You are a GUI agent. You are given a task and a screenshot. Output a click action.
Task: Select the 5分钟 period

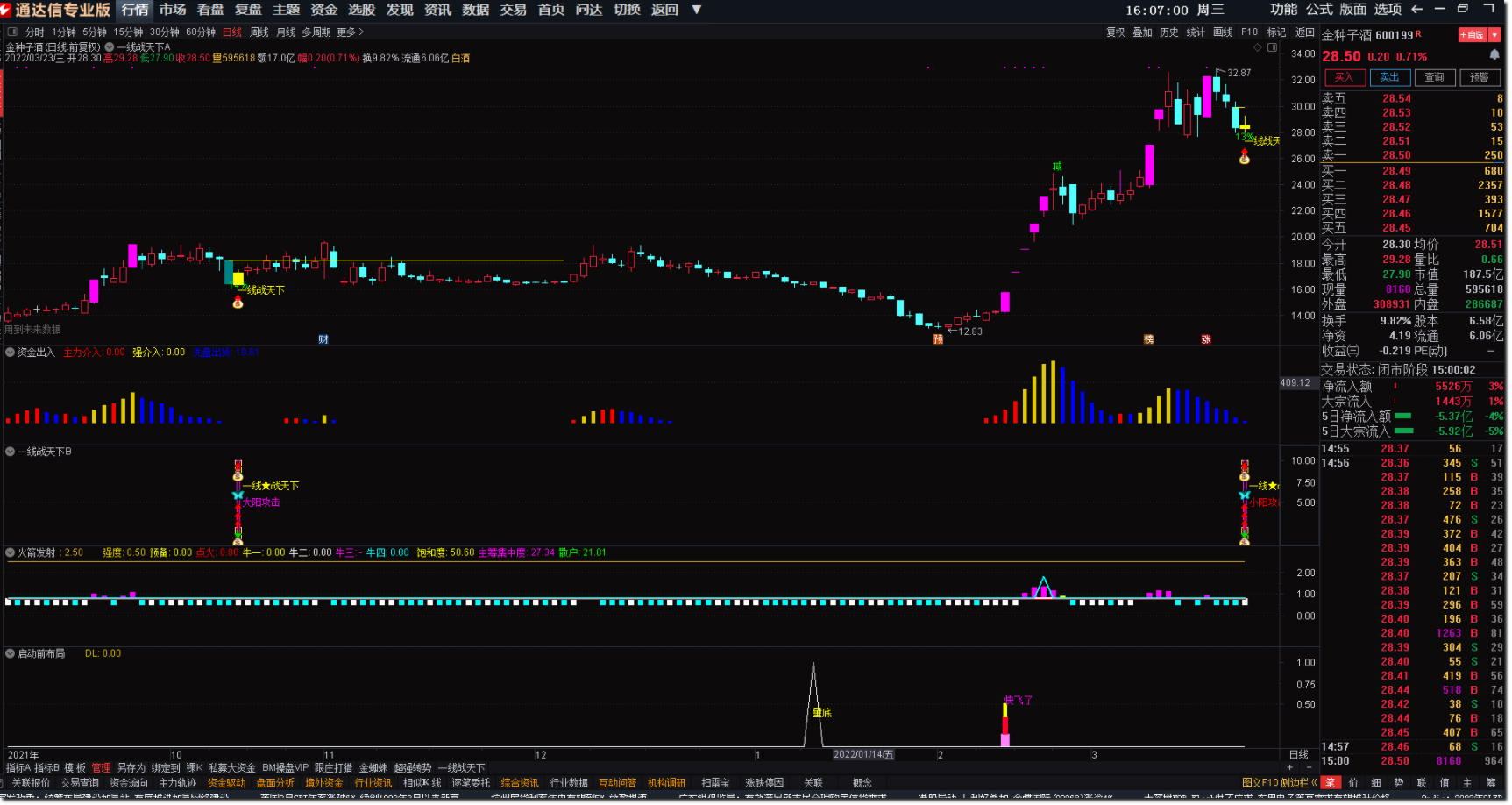coord(95,32)
